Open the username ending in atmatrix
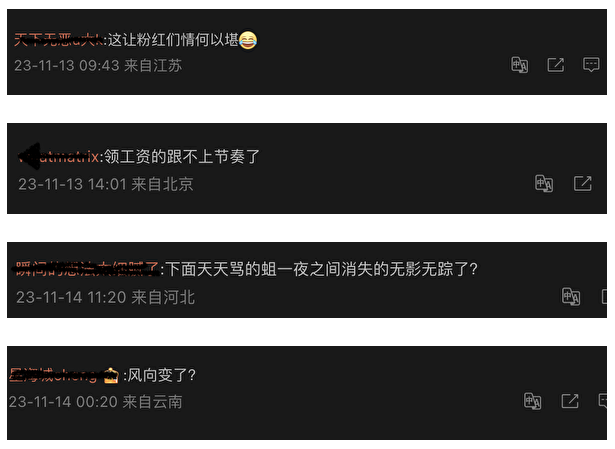 tap(59, 156)
